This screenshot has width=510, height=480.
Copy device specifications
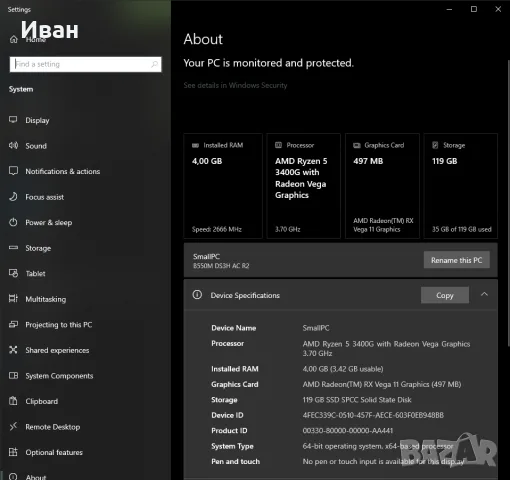pyautogui.click(x=445, y=295)
